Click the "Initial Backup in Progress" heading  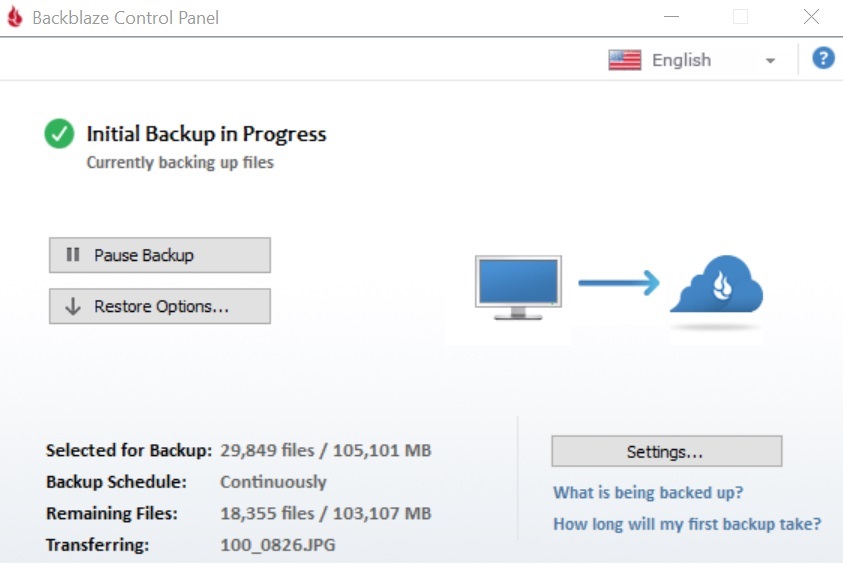click(206, 134)
